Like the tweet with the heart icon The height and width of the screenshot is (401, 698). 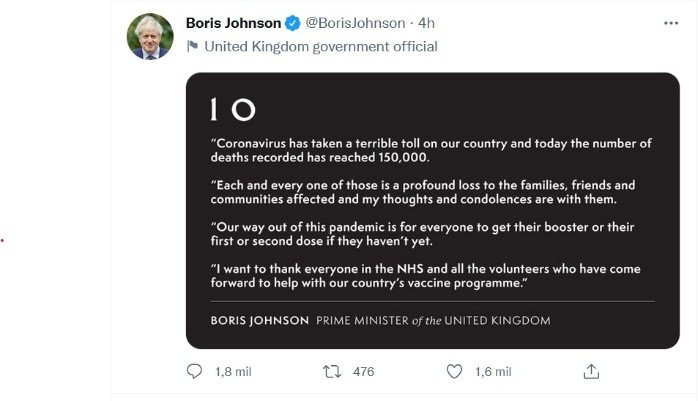click(455, 371)
